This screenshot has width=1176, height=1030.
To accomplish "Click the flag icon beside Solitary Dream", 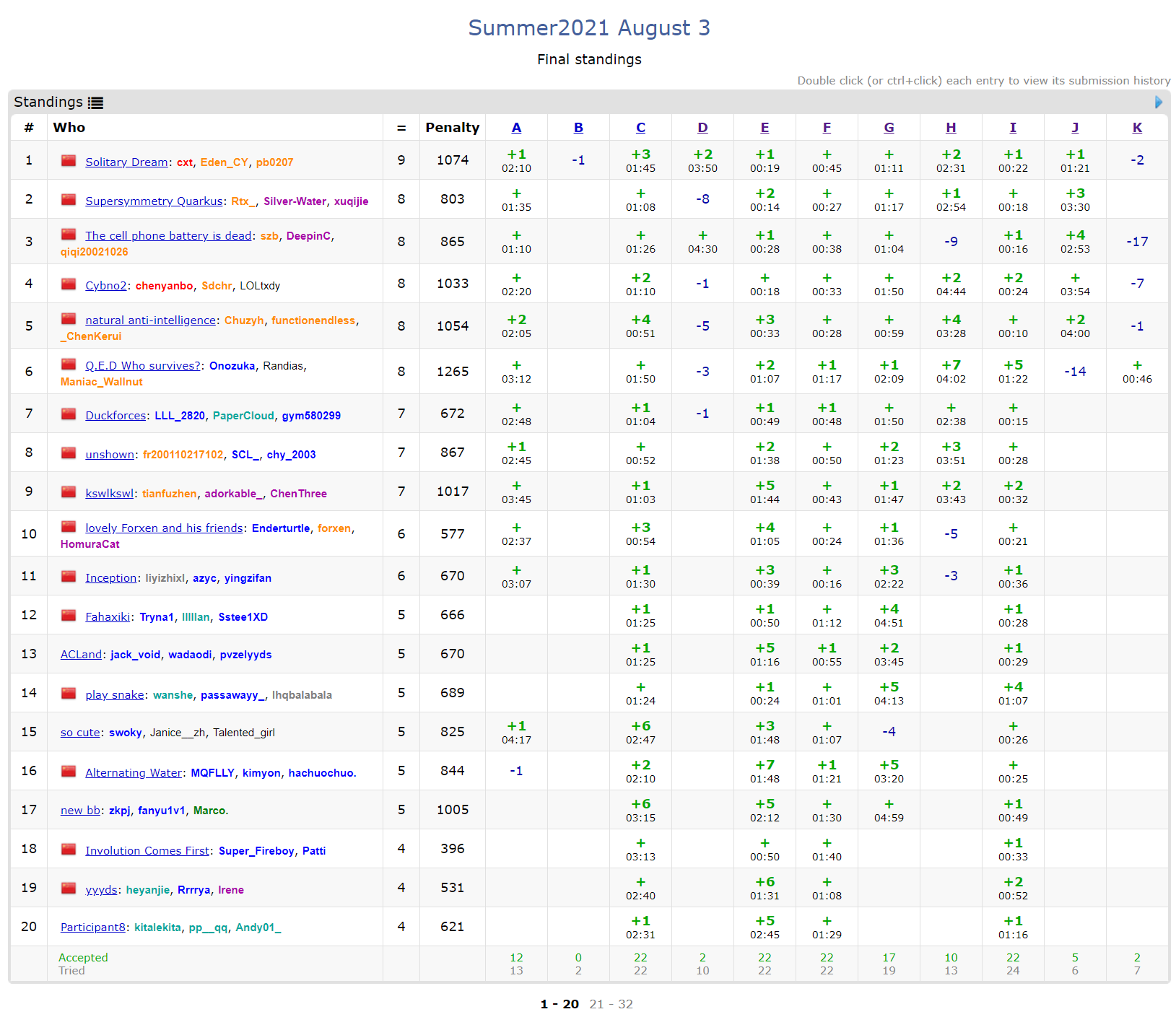I will pos(69,161).
